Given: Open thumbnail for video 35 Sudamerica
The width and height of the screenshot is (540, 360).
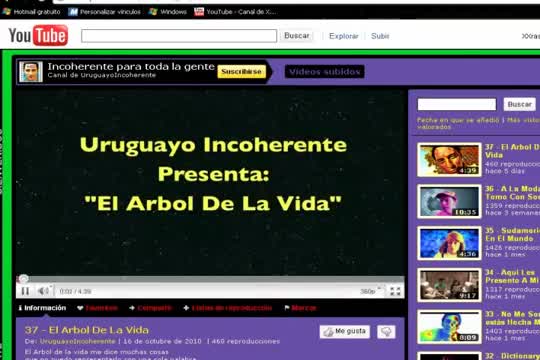Looking at the screenshot, I should tap(449, 243).
